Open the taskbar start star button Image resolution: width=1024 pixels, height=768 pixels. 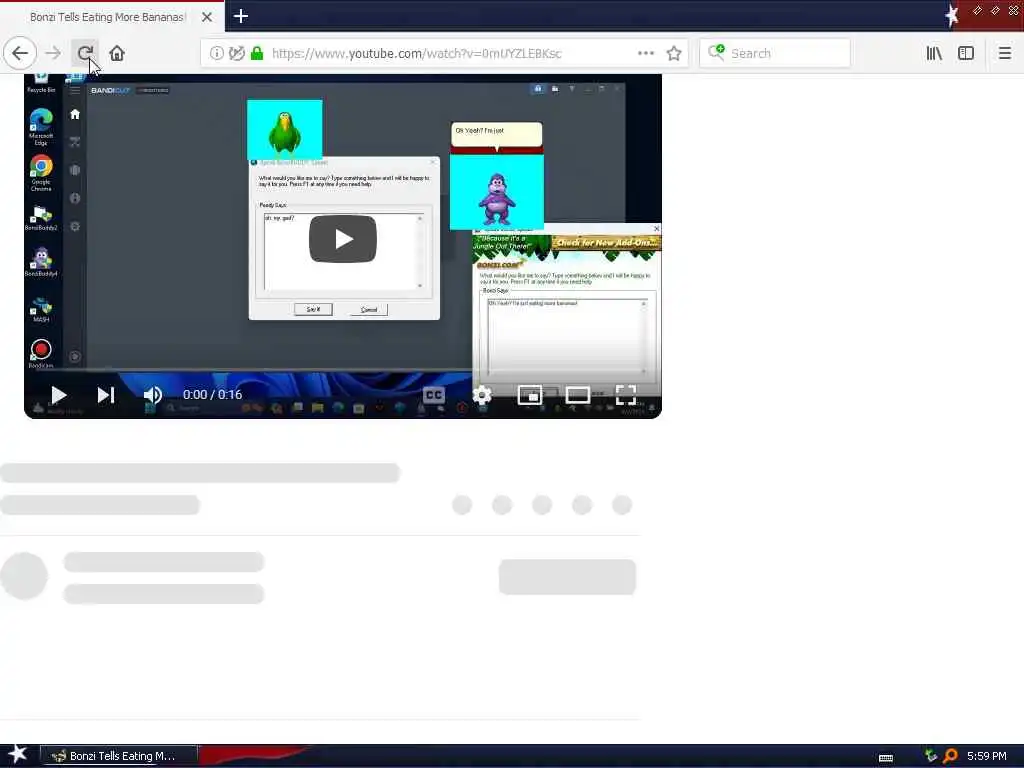click(x=18, y=754)
